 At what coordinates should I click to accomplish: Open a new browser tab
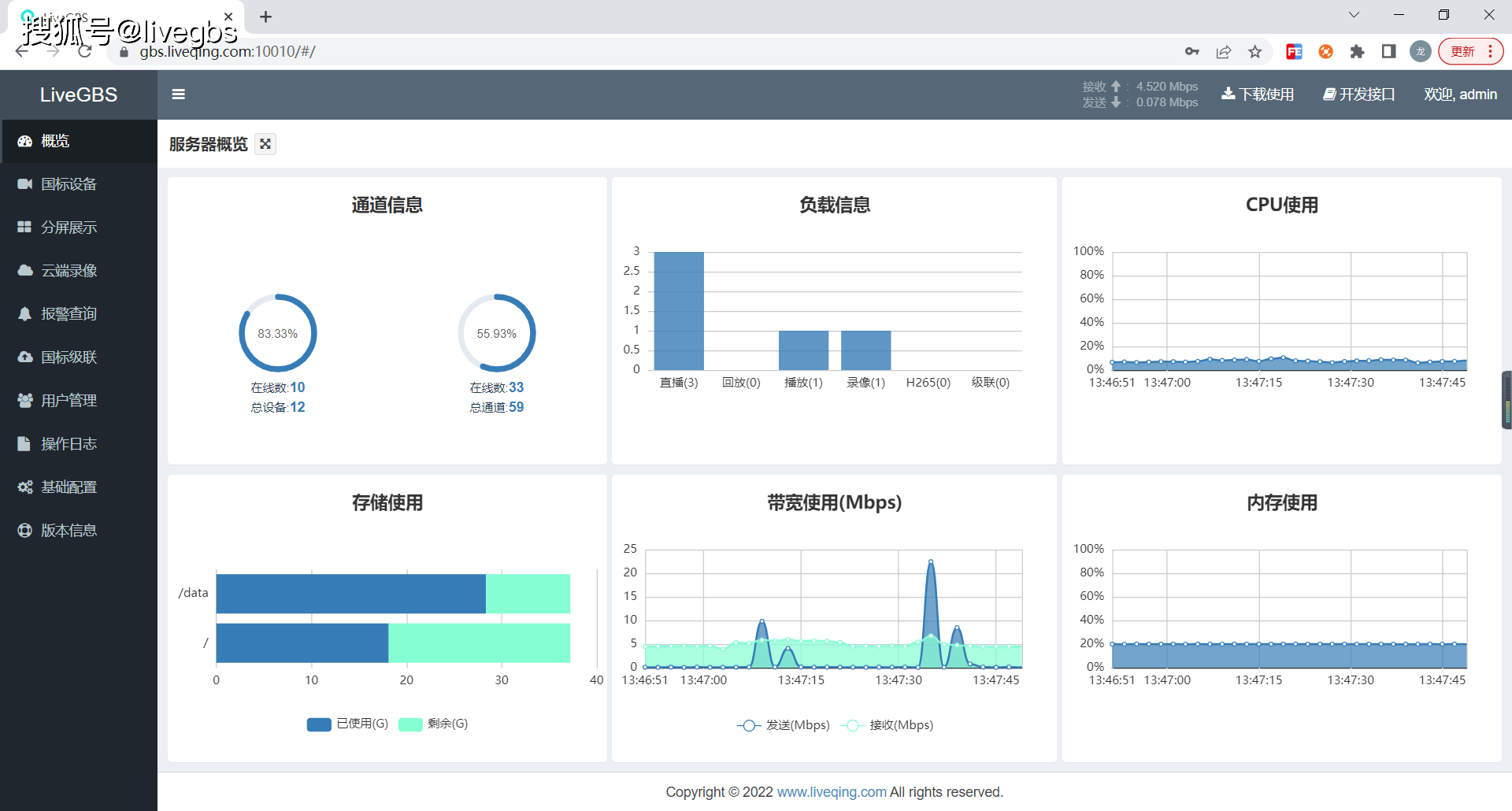(266, 17)
